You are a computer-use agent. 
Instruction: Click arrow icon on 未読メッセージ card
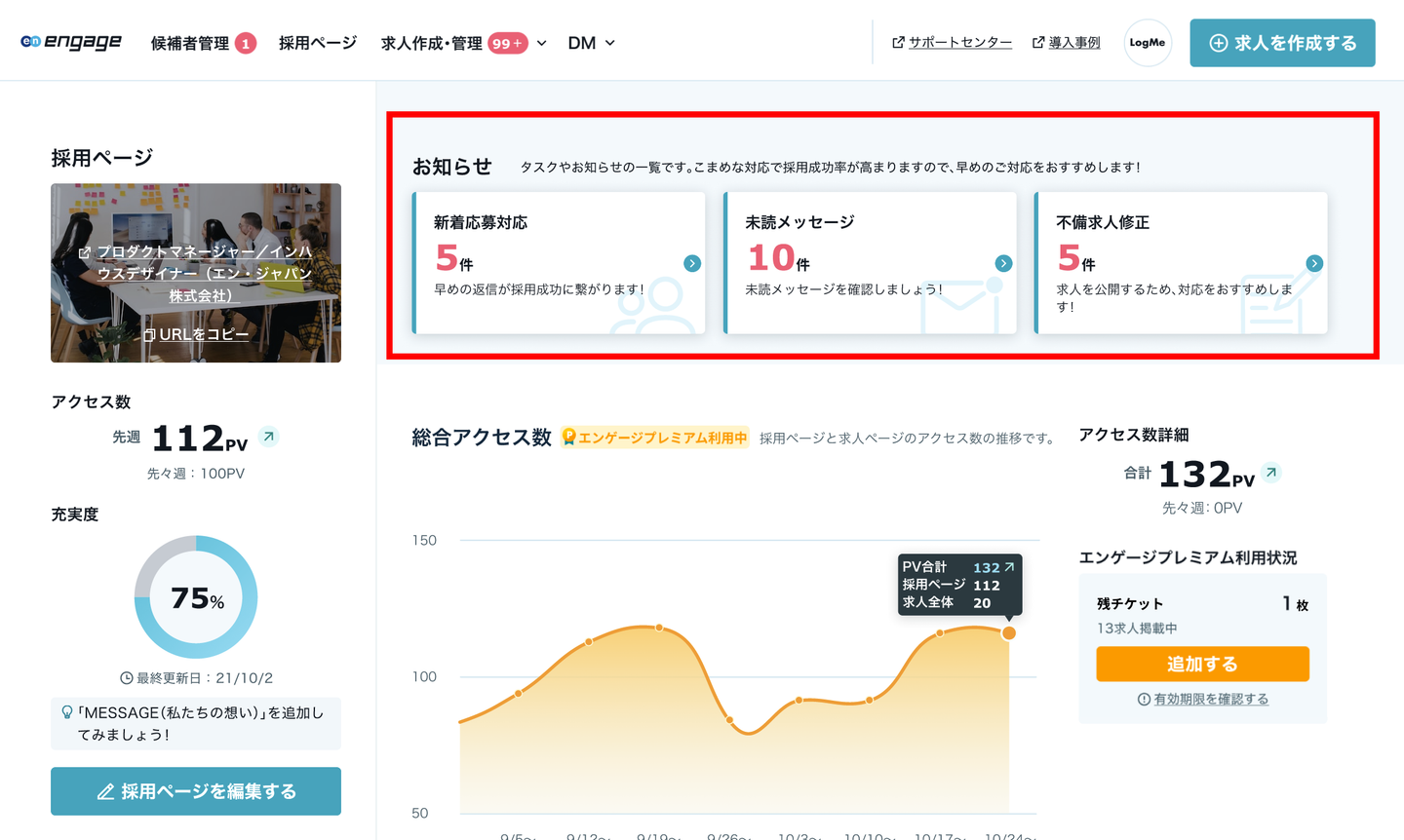pyautogui.click(x=1003, y=263)
